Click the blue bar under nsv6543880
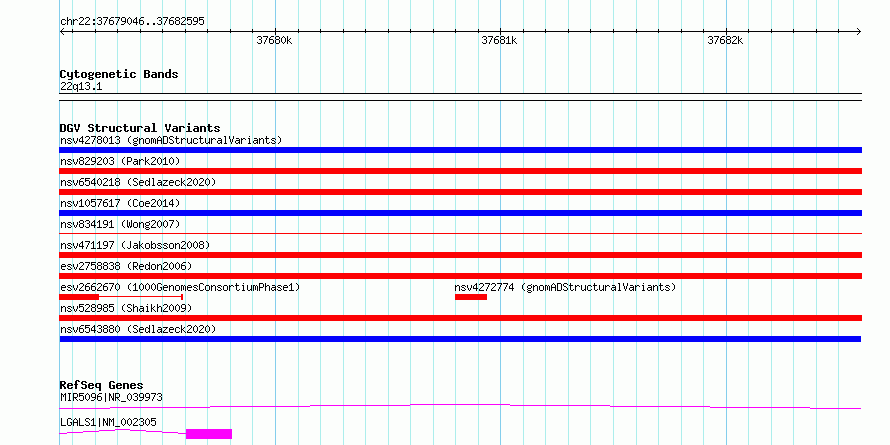 click(x=460, y=339)
